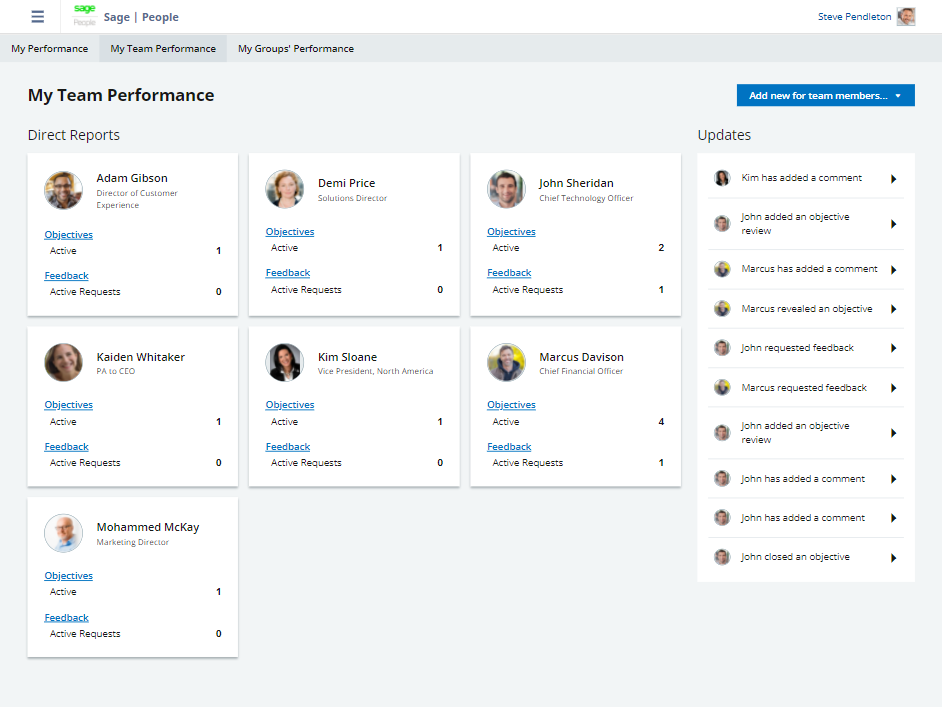Click Adam Gibson's profile photo
Image resolution: width=942 pixels, height=707 pixels.
[63, 190]
